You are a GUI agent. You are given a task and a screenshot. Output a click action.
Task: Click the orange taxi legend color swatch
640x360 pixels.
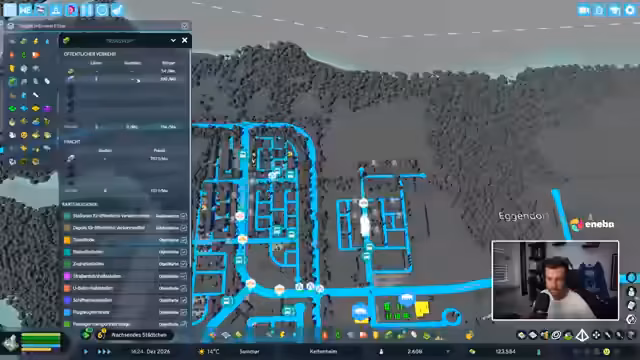[x=67, y=240]
